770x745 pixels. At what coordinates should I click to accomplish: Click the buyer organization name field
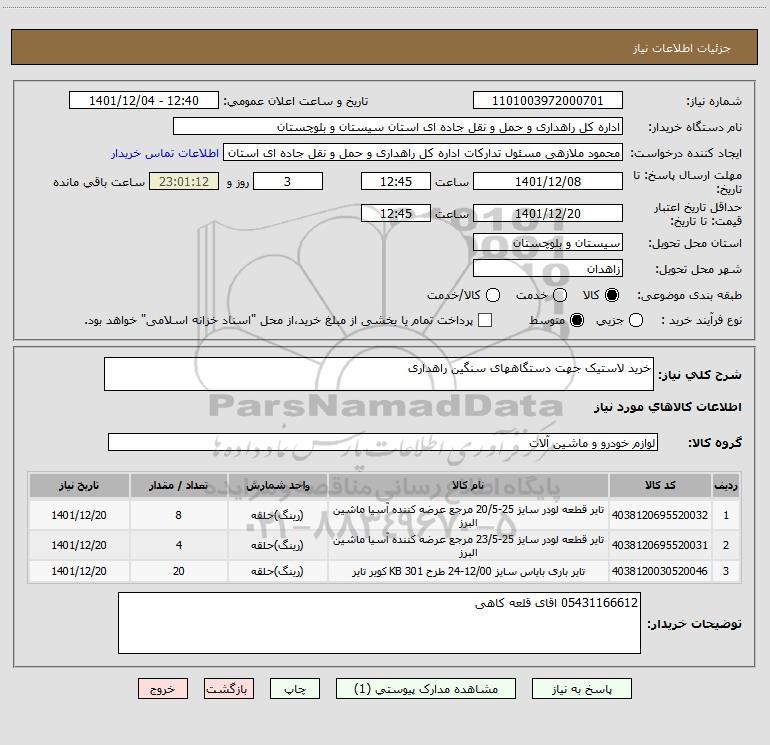pyautogui.click(x=398, y=127)
